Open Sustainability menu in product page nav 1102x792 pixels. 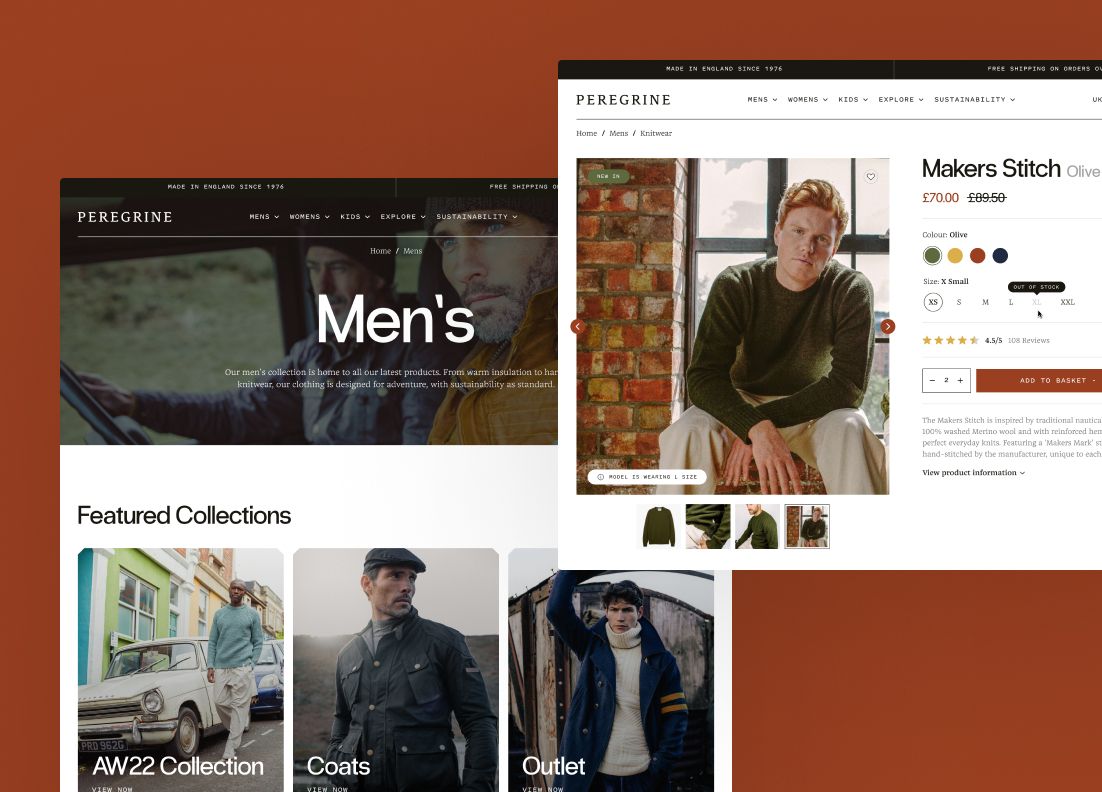tap(974, 100)
